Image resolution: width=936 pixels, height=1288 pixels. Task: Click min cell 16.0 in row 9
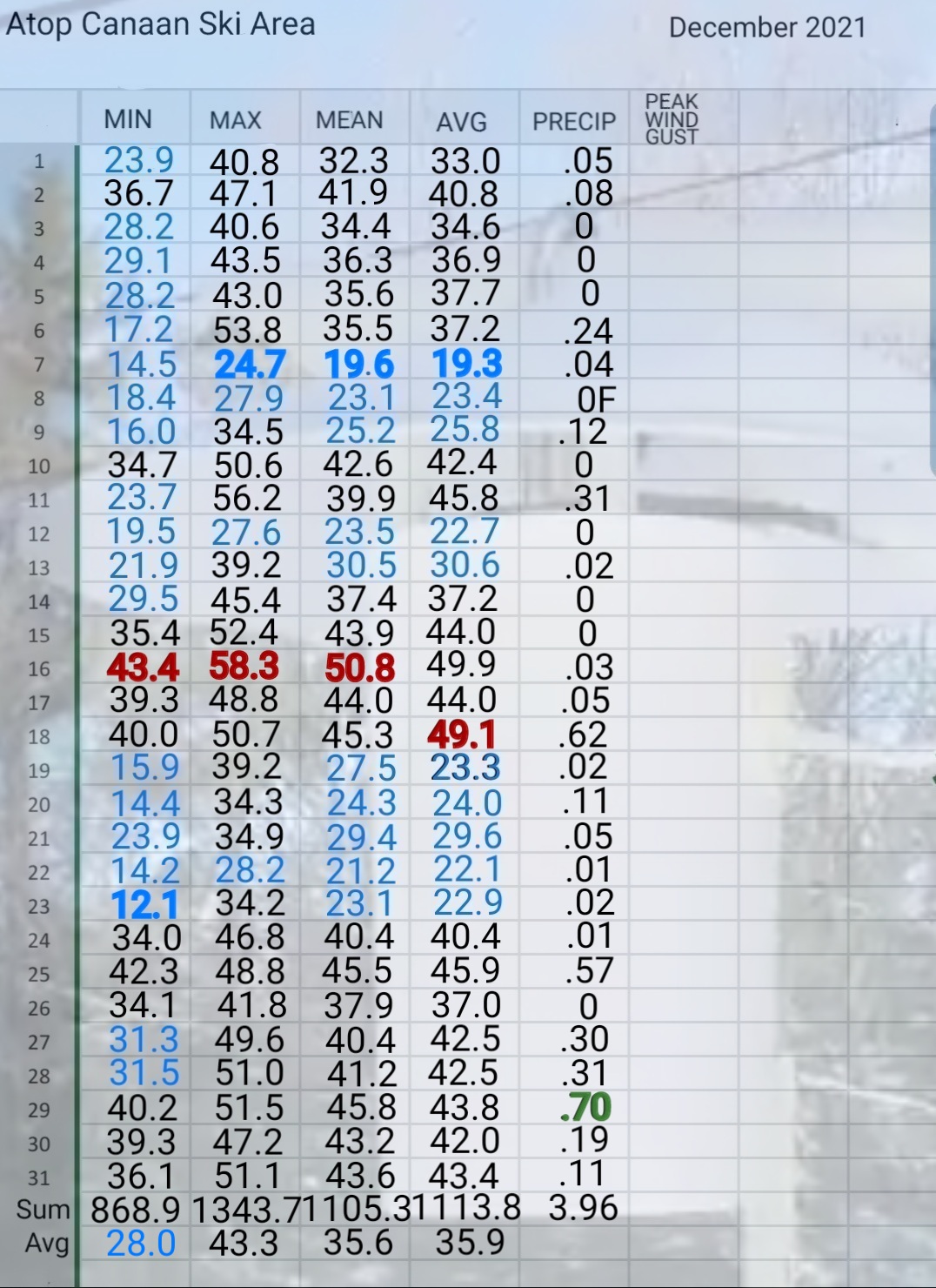click(x=142, y=433)
